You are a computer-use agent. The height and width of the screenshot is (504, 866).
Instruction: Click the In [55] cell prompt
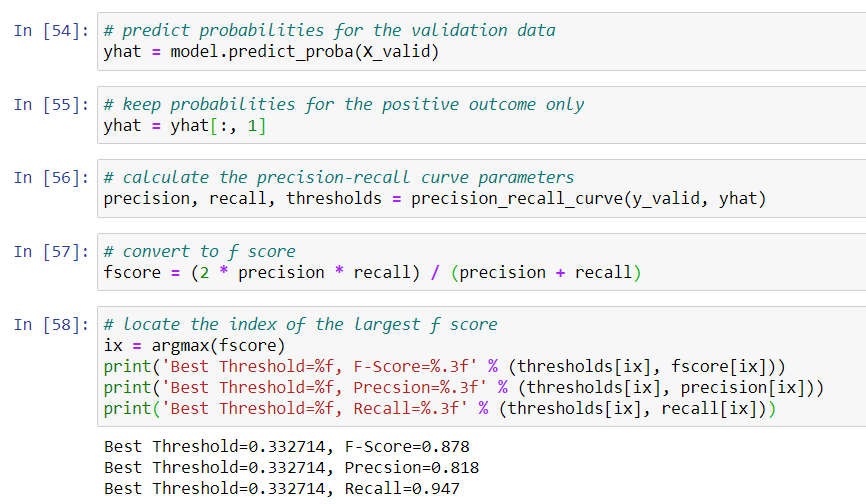click(50, 104)
